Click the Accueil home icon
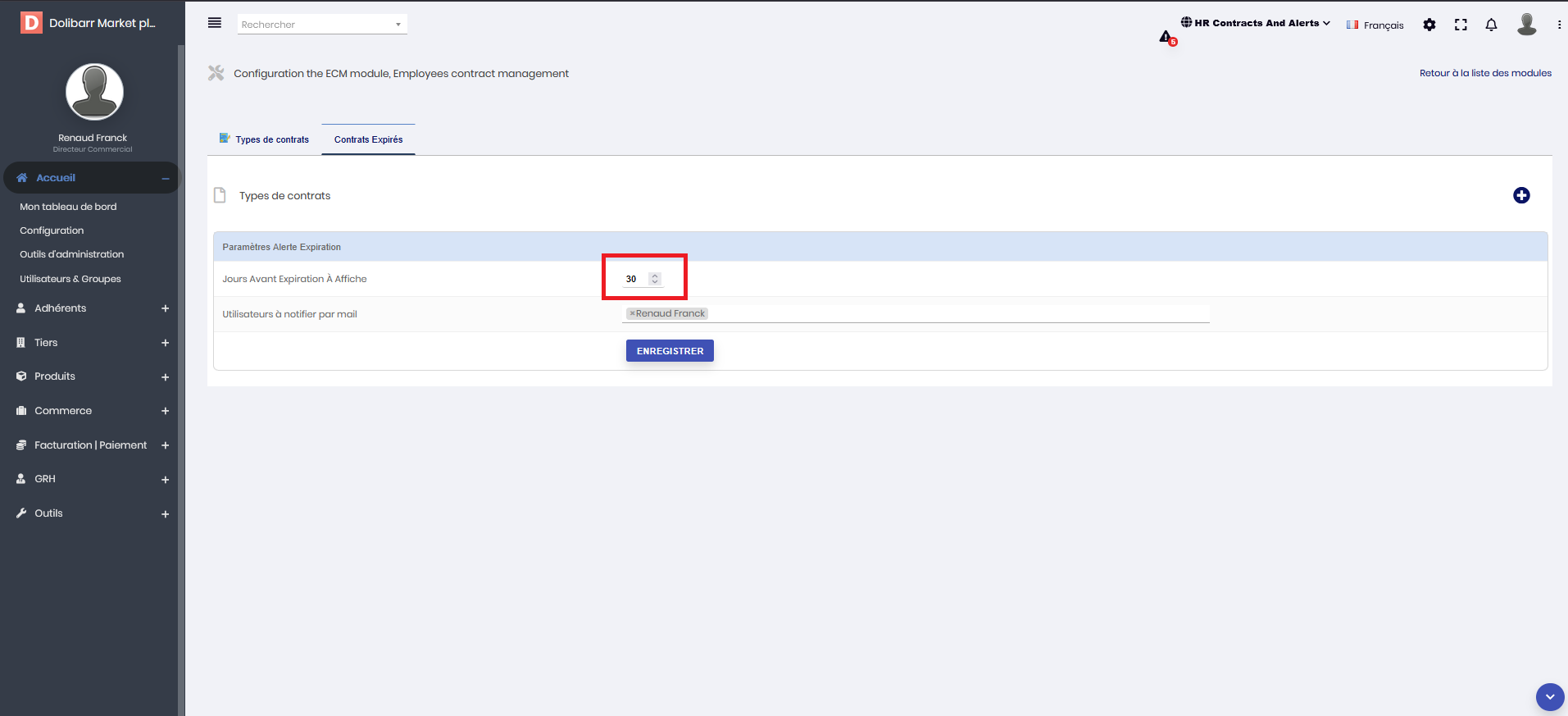1568x716 pixels. point(22,178)
